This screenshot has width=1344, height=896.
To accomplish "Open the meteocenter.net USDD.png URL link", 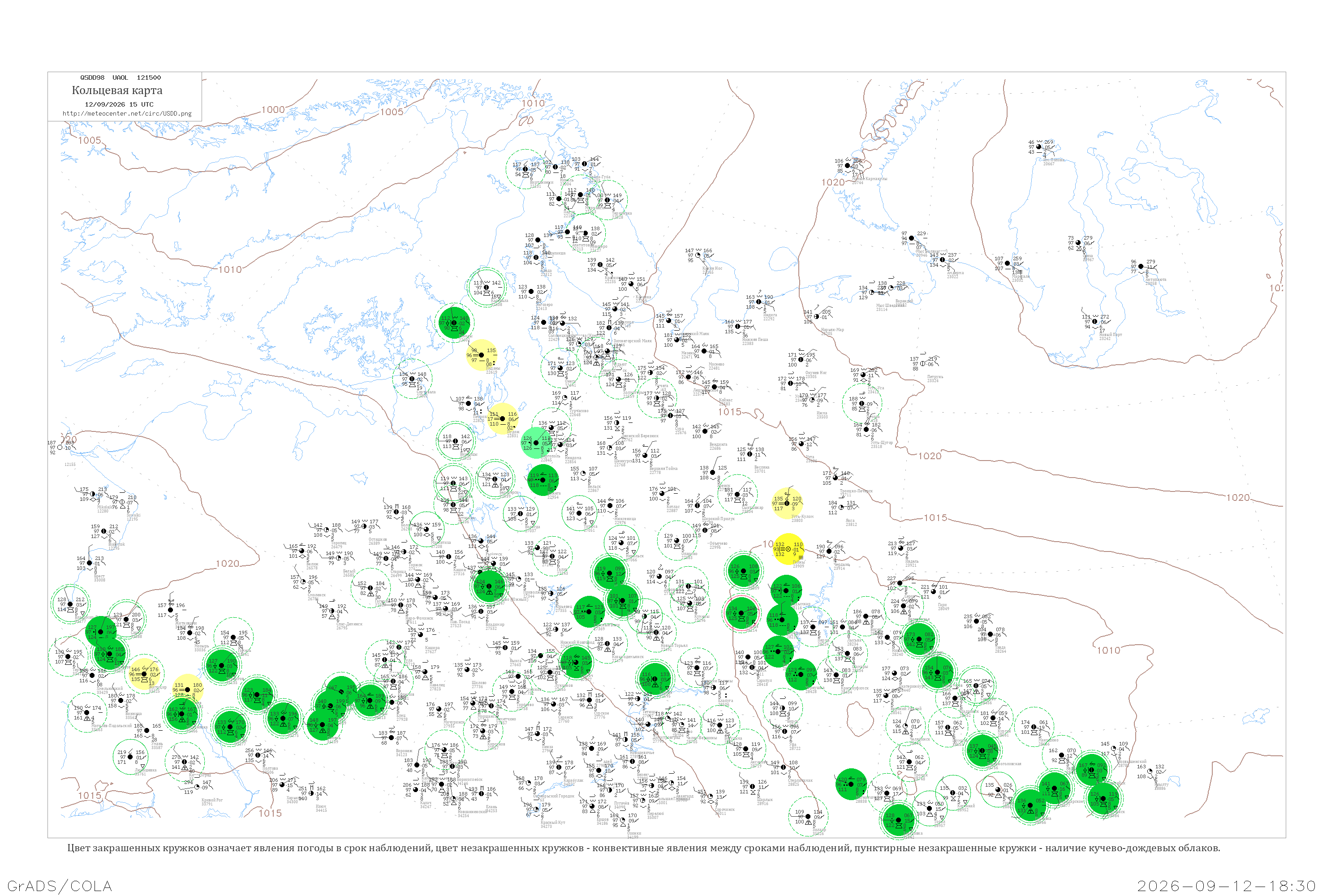I will (127, 114).
